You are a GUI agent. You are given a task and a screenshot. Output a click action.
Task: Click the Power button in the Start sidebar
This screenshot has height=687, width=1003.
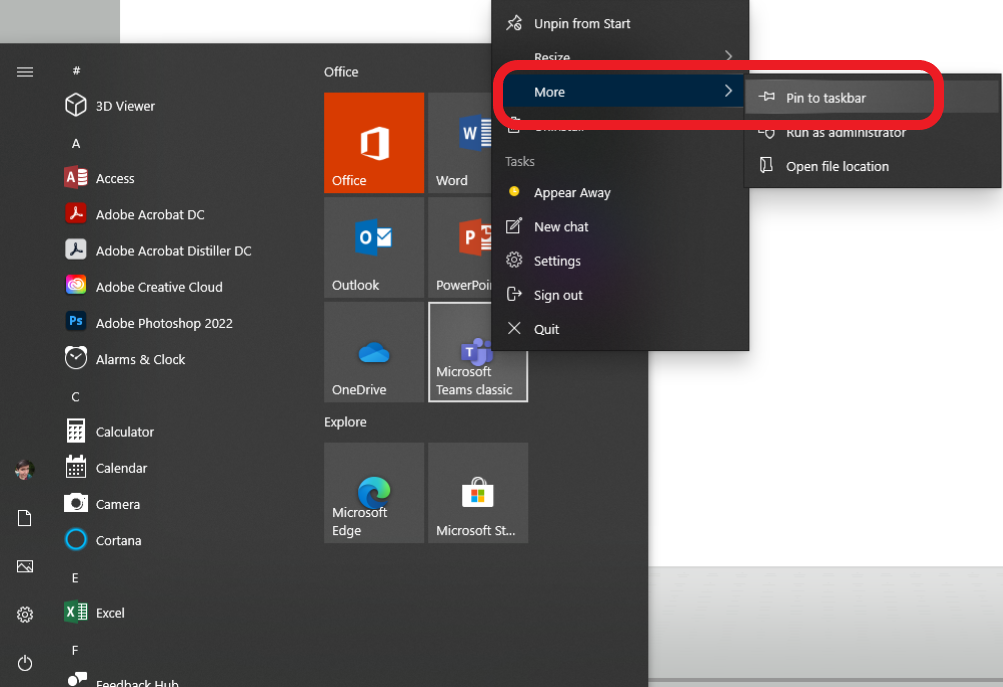click(x=24, y=663)
